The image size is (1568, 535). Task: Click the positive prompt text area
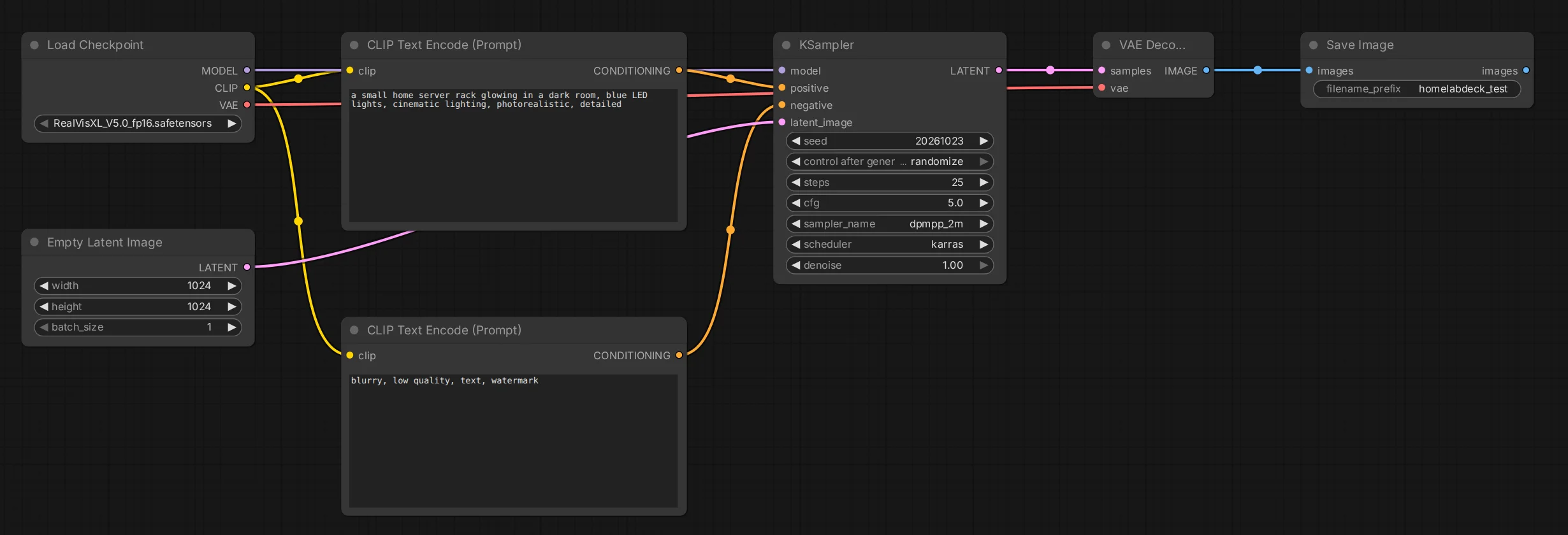pyautogui.click(x=513, y=155)
